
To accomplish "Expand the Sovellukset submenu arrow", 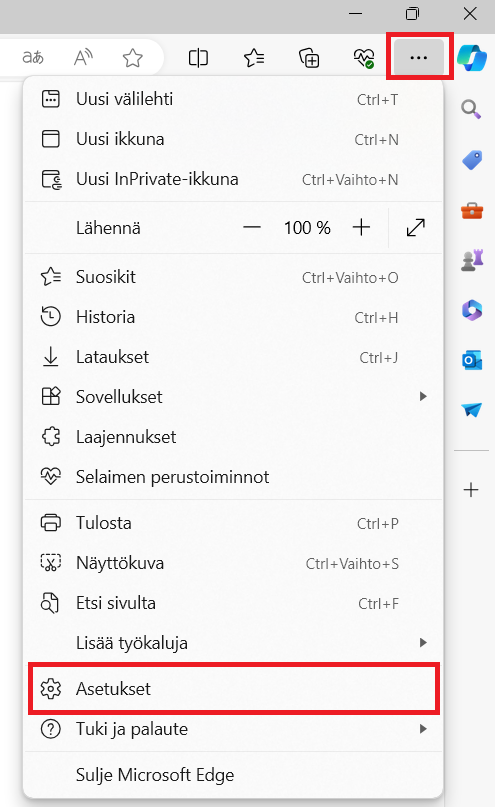I will pos(423,396).
